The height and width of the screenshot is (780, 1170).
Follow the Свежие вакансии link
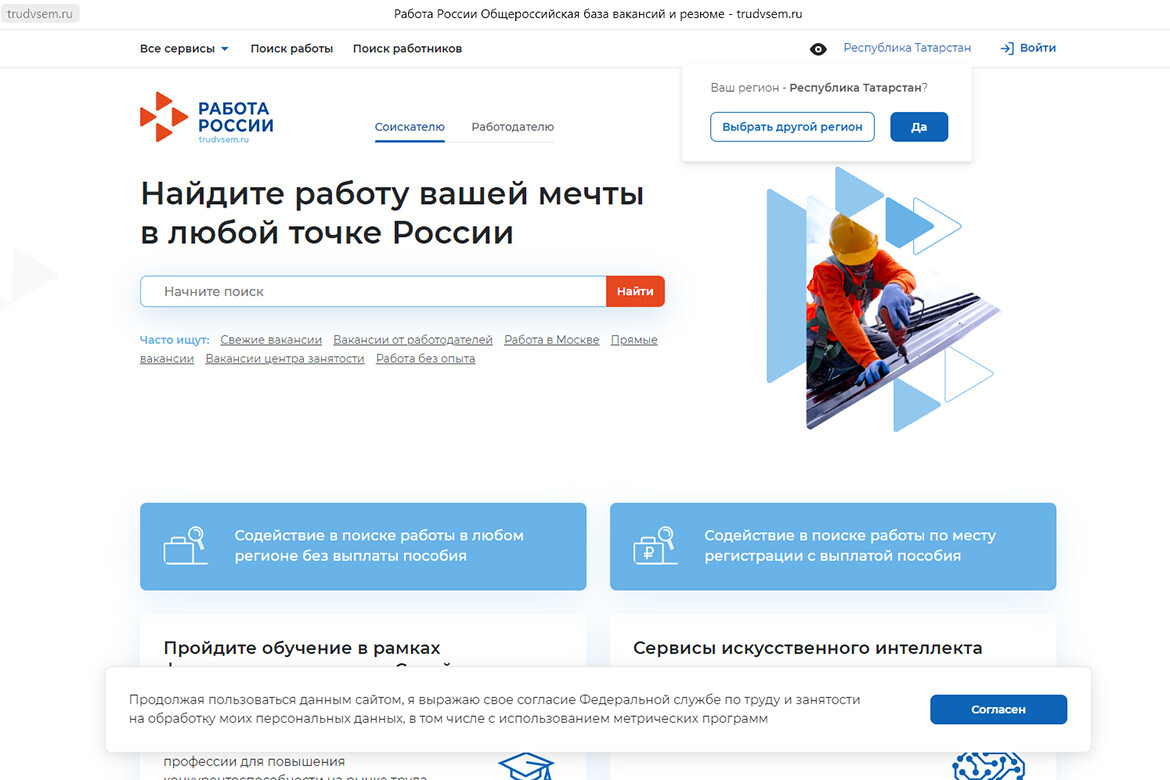pyautogui.click(x=271, y=340)
